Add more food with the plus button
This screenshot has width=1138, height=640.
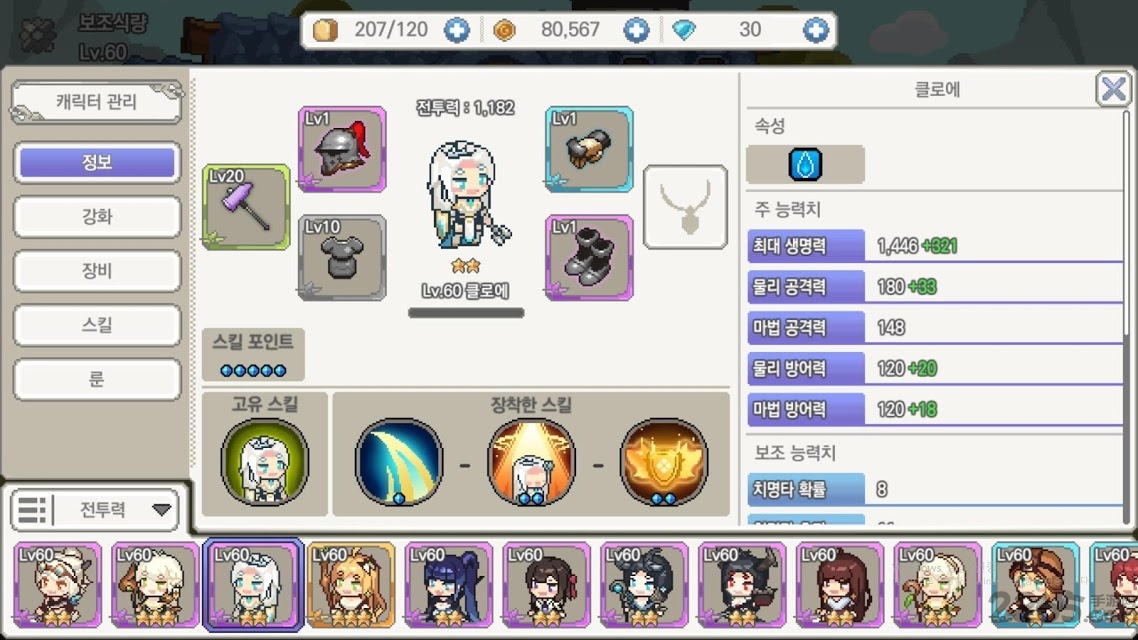click(457, 30)
